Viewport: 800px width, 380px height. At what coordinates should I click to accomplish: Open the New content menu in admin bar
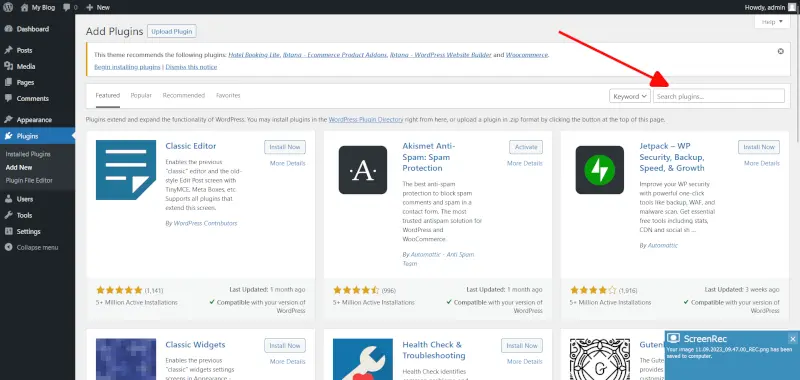(97, 7)
